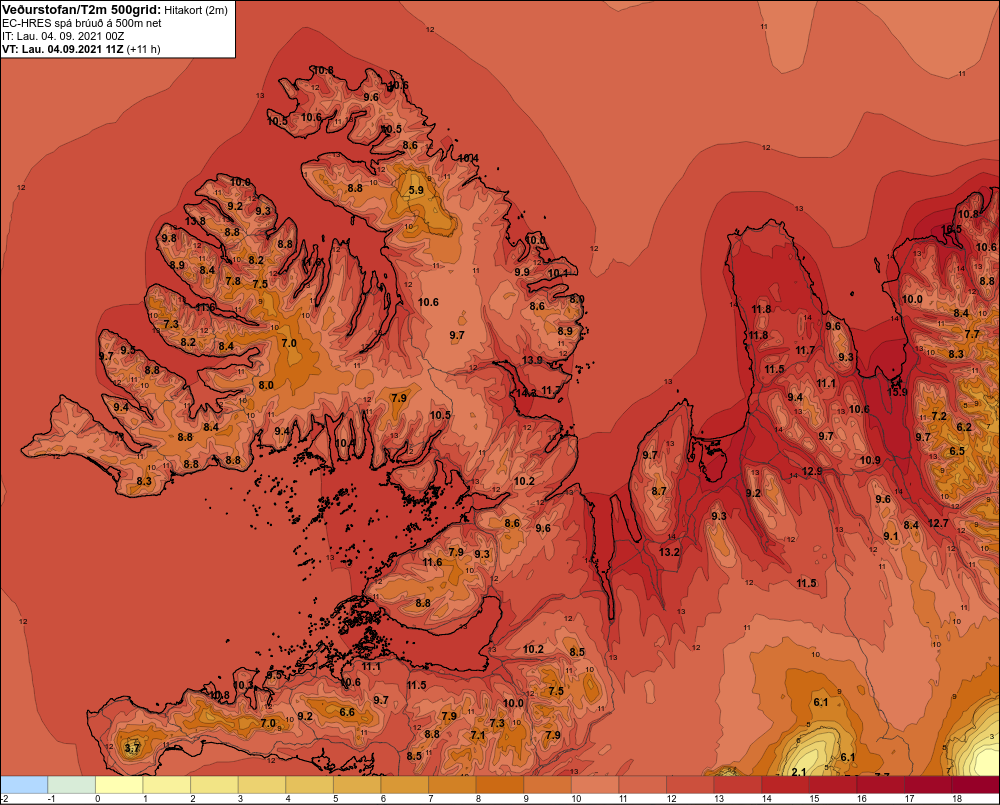Screen dimensions: 1000x805
Task: Select the 8.7 temperature value
Action: (x=659, y=491)
